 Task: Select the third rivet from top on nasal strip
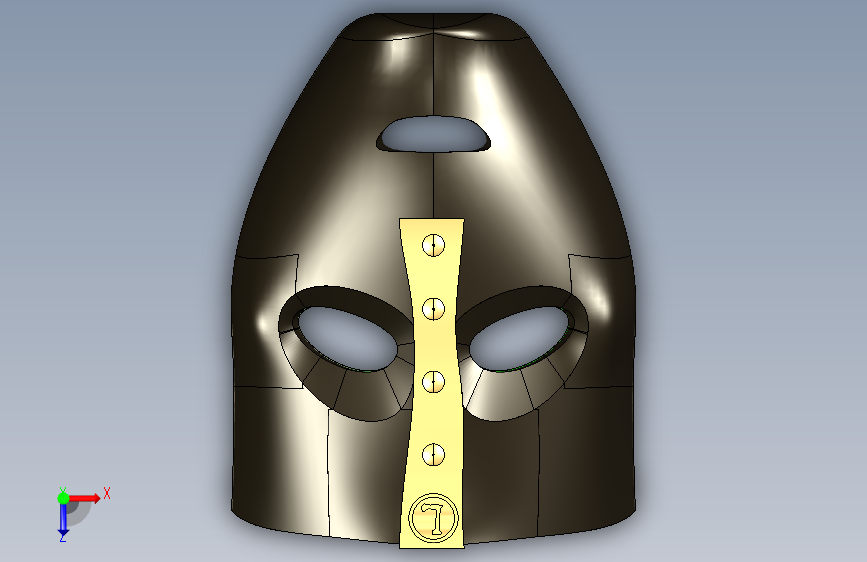coord(434,382)
